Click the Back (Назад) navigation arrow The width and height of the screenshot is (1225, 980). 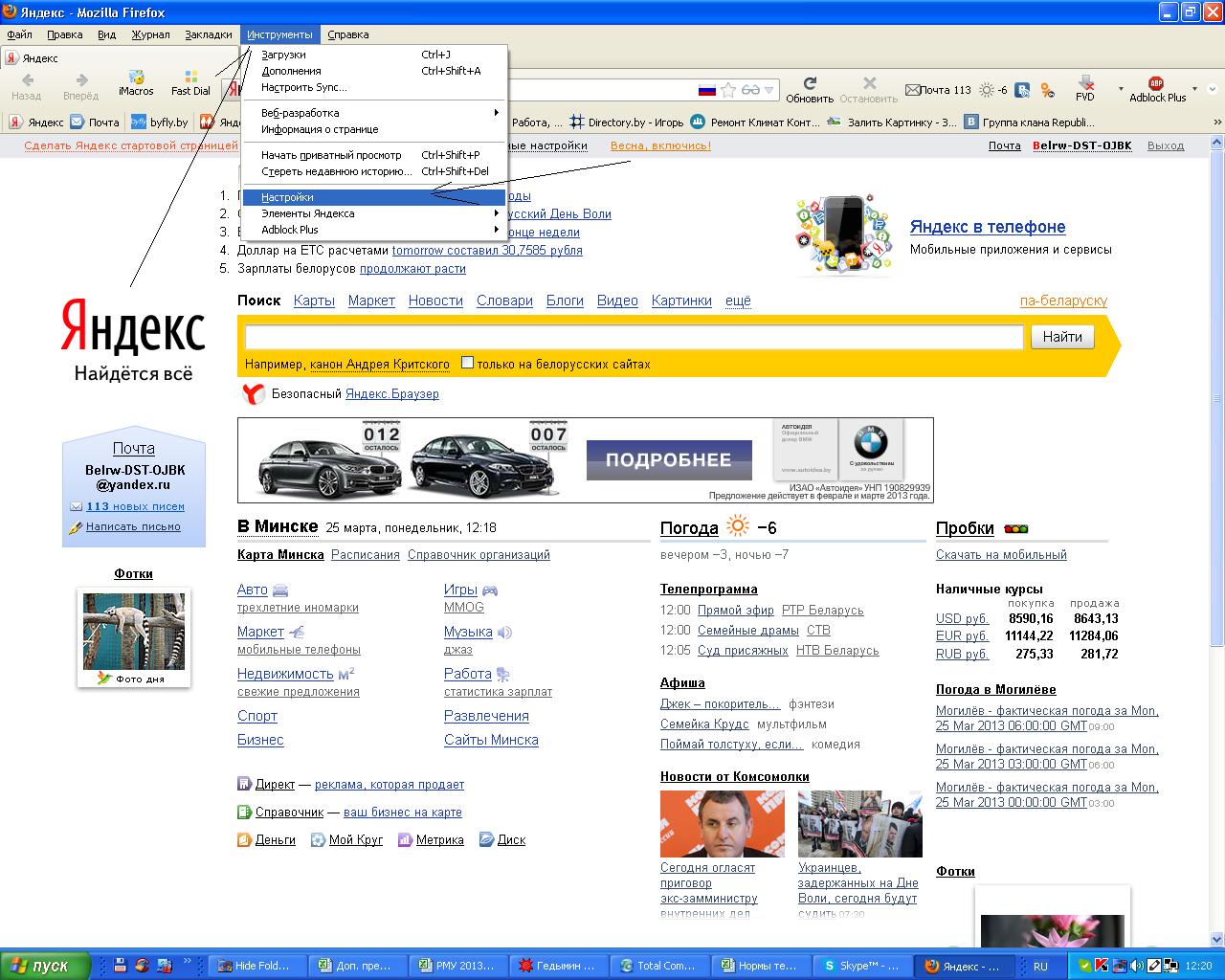click(x=27, y=87)
